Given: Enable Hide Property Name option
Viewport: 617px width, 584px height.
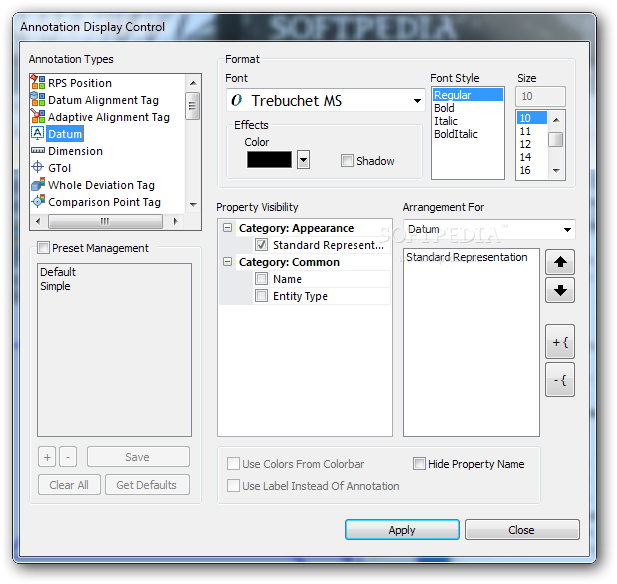Looking at the screenshot, I should (419, 464).
